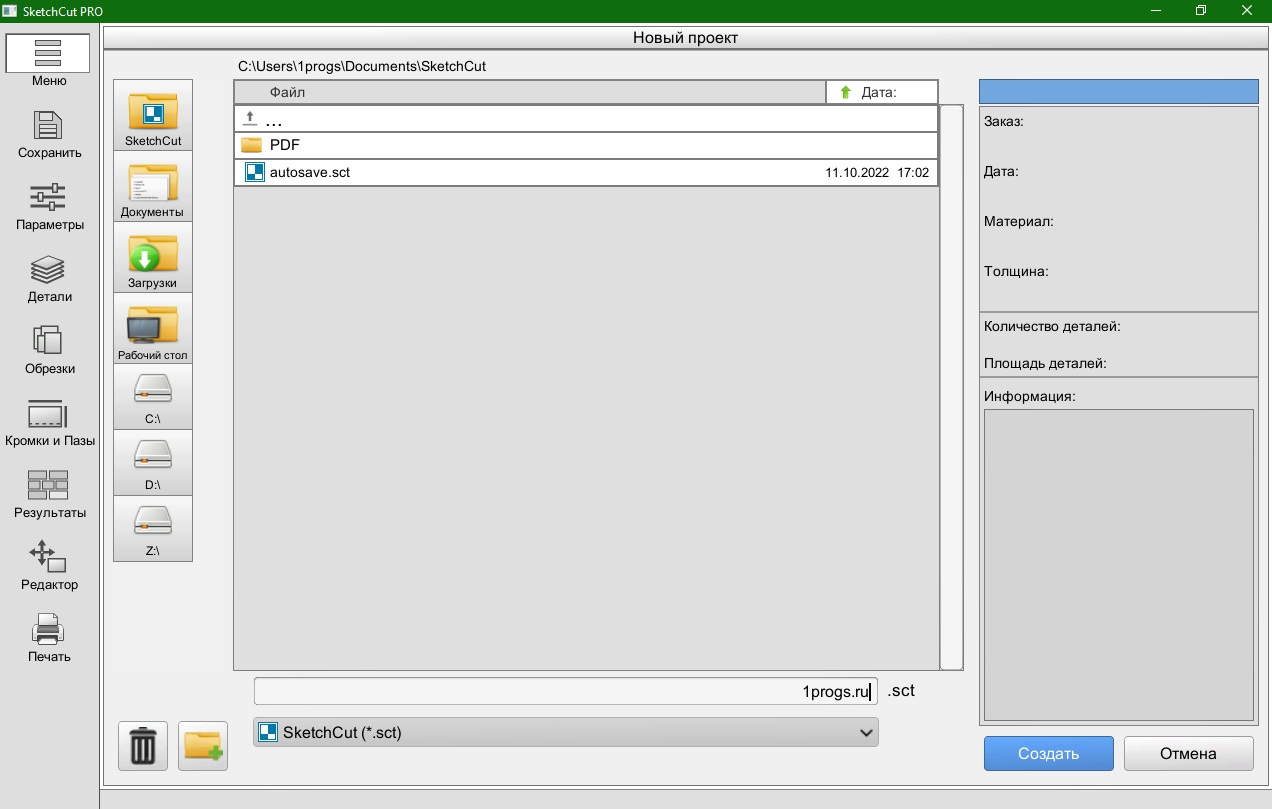
Task: Click the Отмена button
Action: [x=1189, y=754]
